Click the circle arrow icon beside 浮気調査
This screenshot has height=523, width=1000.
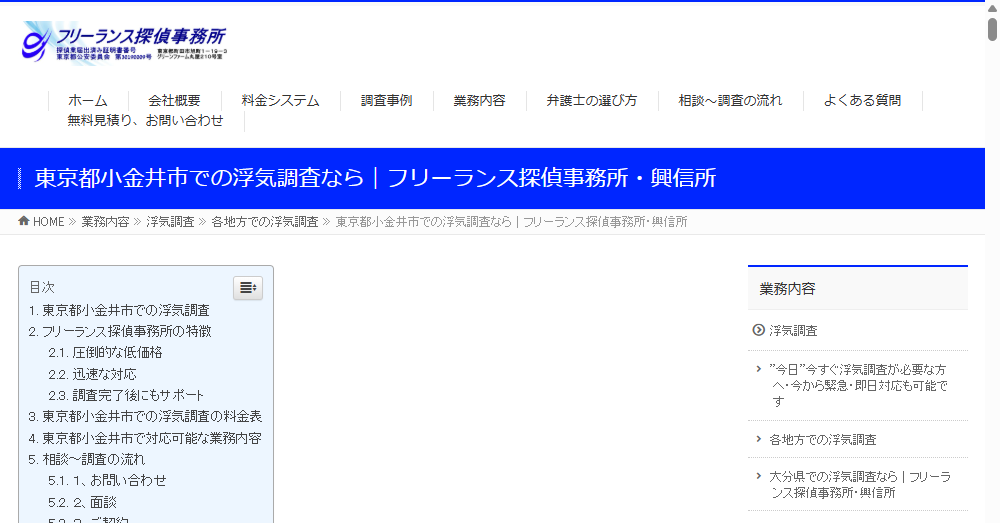(758, 330)
